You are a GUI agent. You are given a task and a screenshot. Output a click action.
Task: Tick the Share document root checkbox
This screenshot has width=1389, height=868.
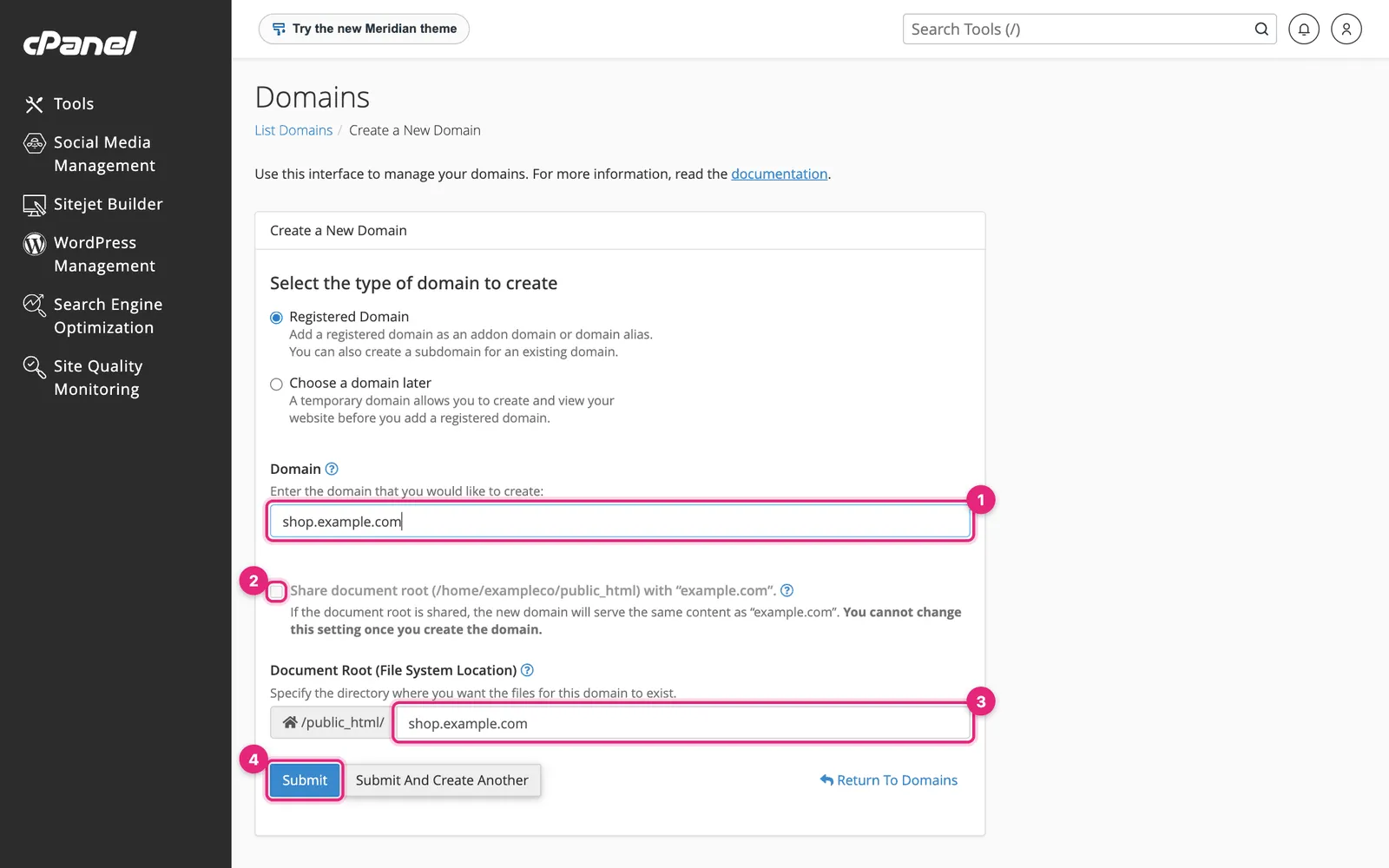[x=276, y=591]
